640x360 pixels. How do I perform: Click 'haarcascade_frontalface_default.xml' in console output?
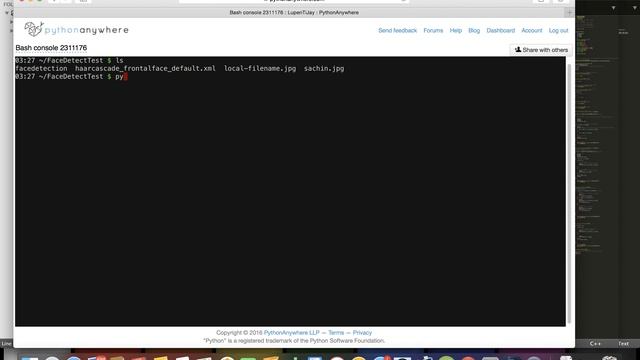145,69
